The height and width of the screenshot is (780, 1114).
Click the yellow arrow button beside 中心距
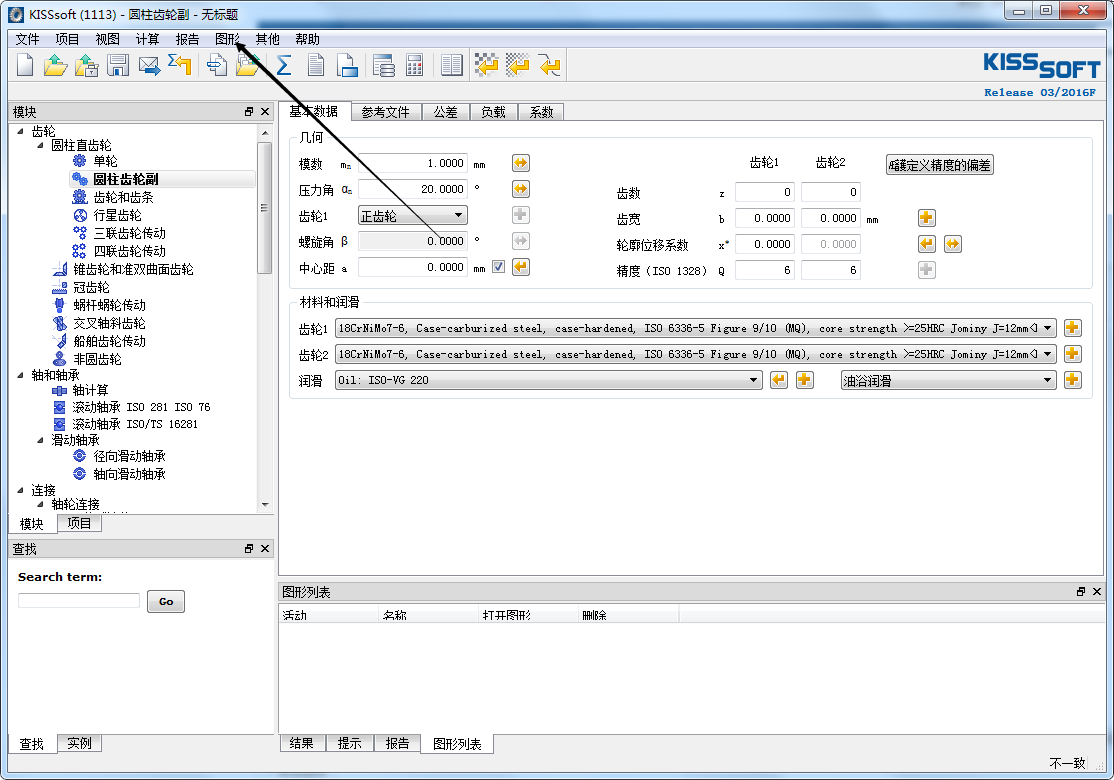pos(521,267)
